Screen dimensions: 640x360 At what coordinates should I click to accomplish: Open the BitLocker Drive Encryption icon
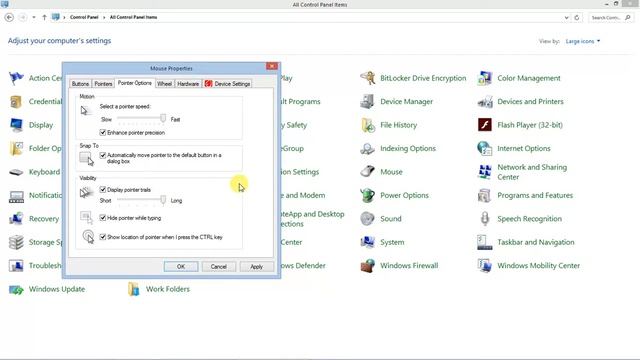coord(367,78)
